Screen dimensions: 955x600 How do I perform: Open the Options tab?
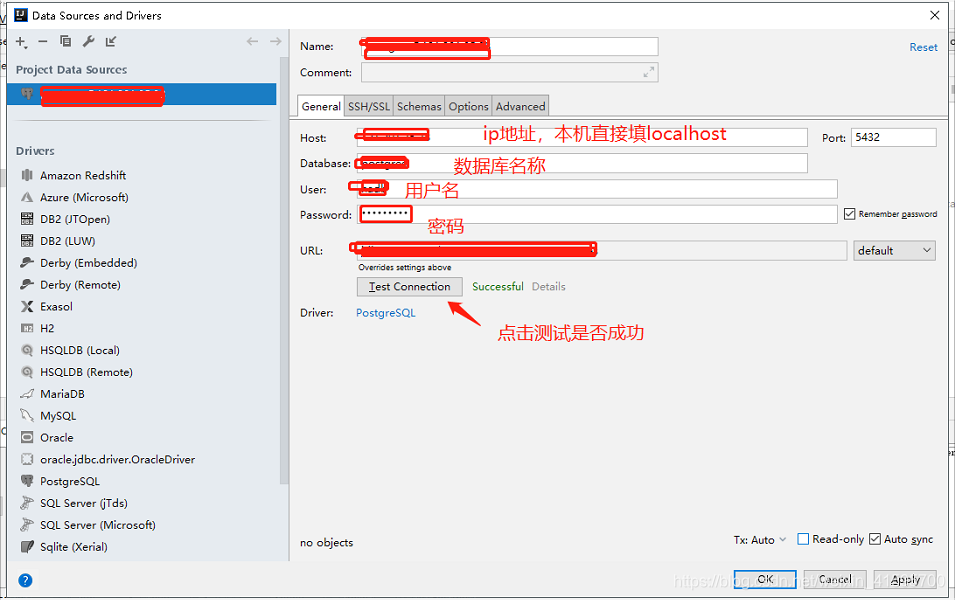[468, 106]
